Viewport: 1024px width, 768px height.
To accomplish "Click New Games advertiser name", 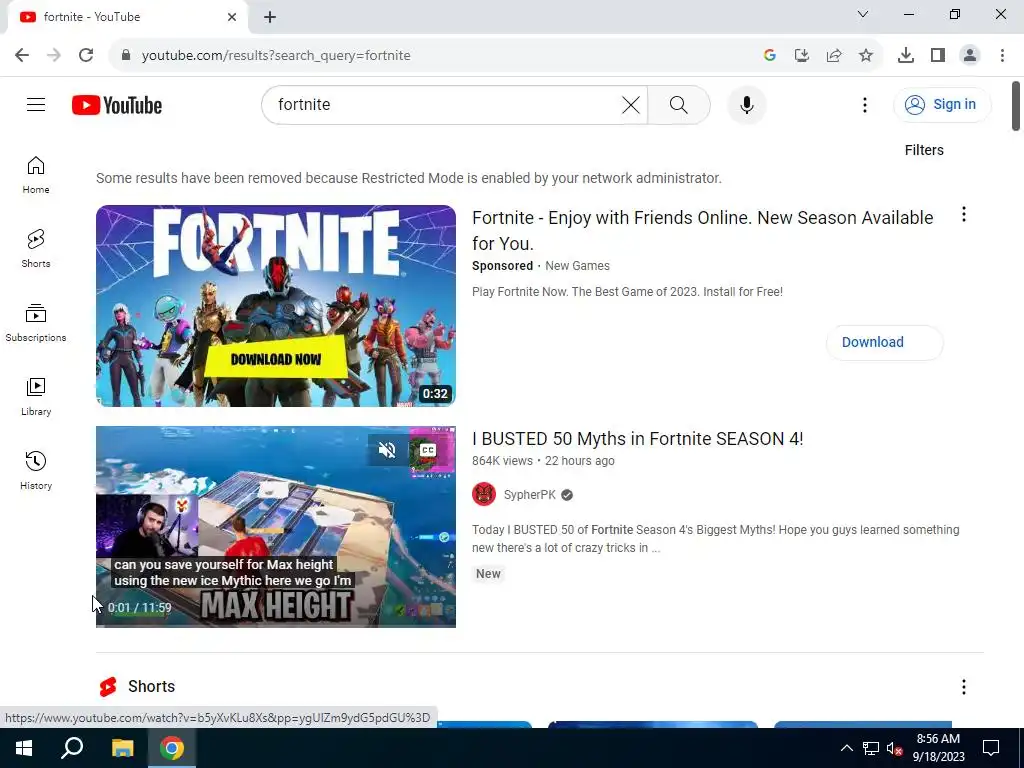I will coord(577,266).
